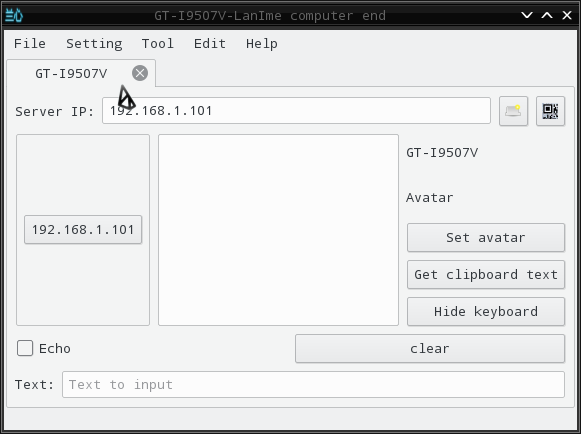Image resolution: width=581 pixels, height=434 pixels.
Task: Close the GT-I9507V tab with the X icon
Action: pyautogui.click(x=140, y=73)
